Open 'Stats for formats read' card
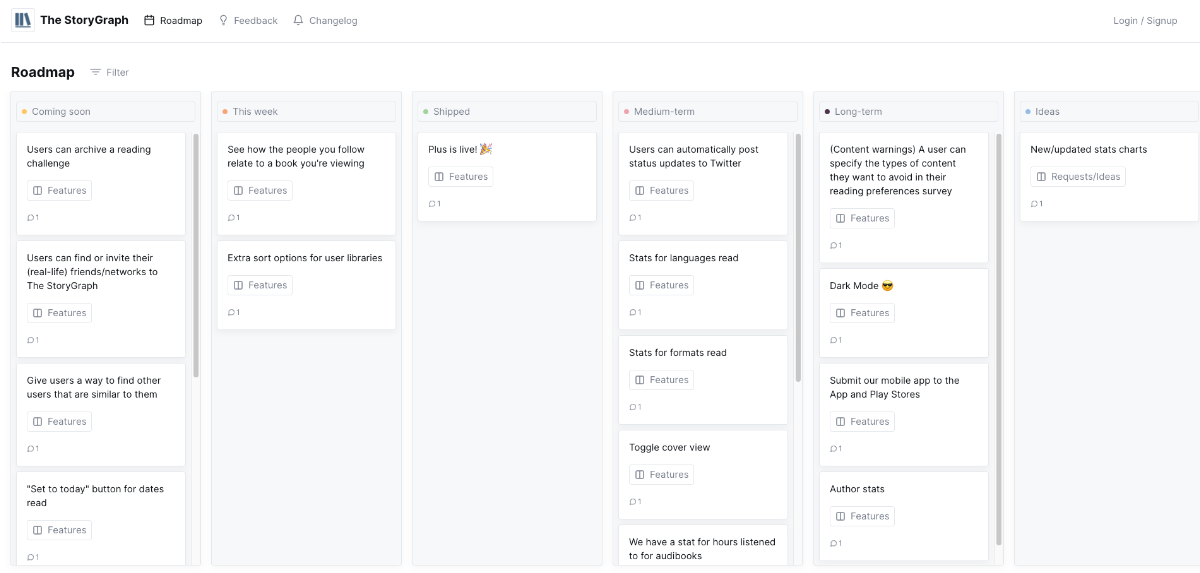Image resolution: width=1200 pixels, height=573 pixels. pos(703,380)
